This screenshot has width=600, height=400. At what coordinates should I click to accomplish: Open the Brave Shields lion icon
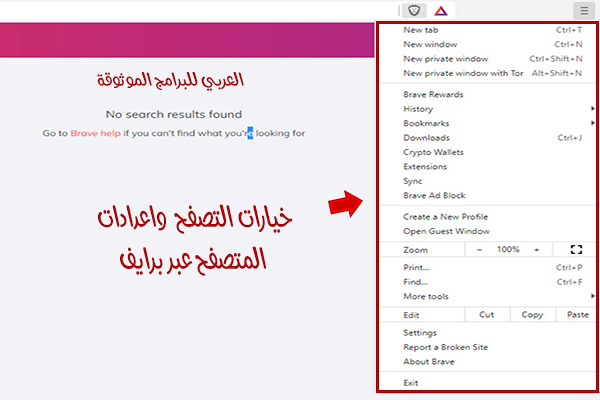tap(414, 11)
